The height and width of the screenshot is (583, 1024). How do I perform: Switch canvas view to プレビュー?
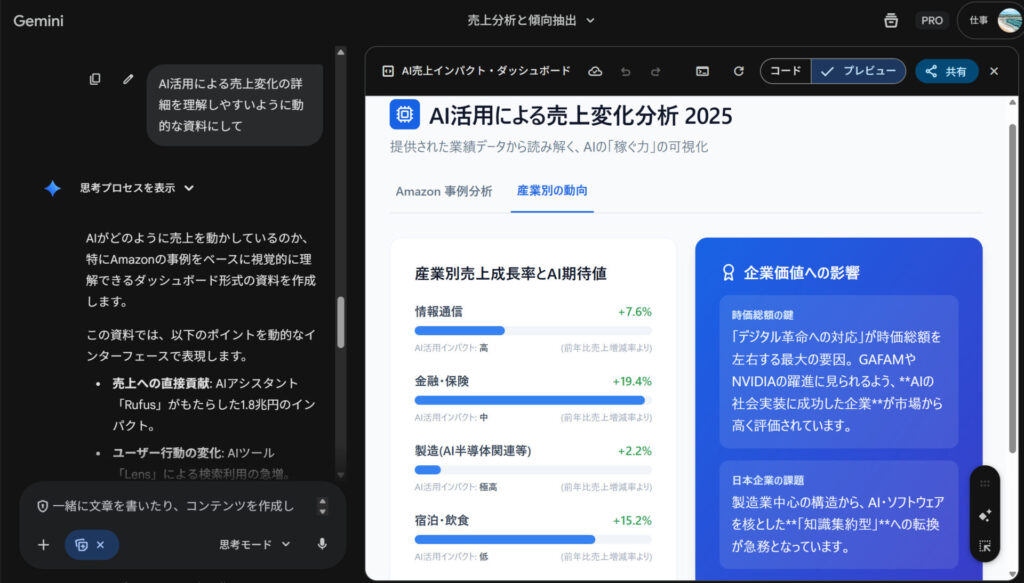tap(858, 71)
